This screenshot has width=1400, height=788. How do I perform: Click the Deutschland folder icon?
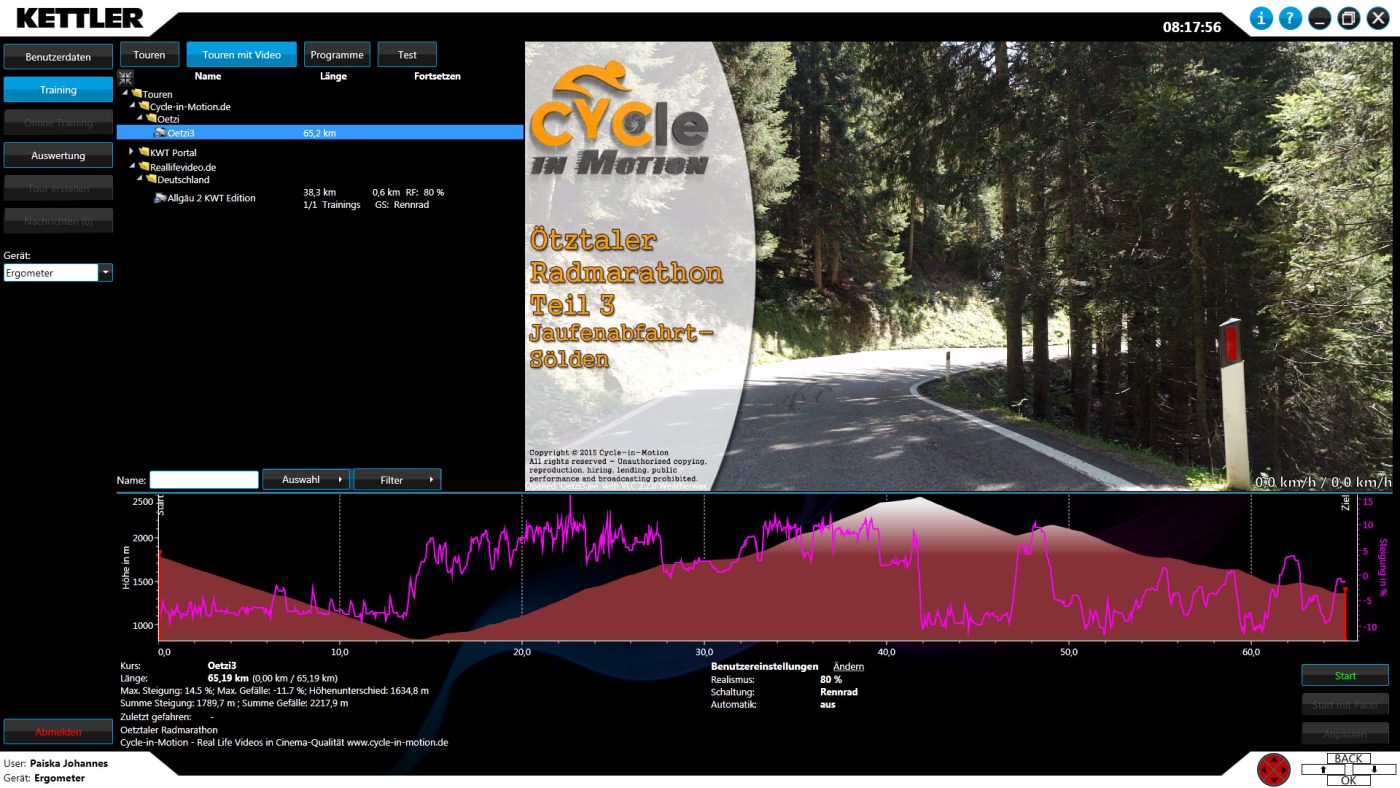click(151, 180)
